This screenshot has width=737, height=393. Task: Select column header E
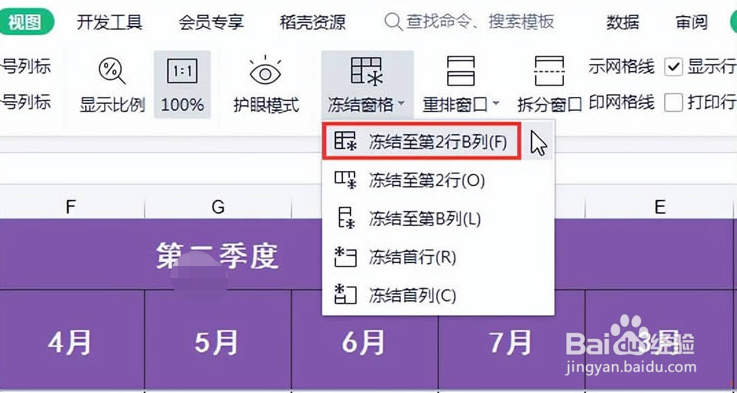[660, 207]
